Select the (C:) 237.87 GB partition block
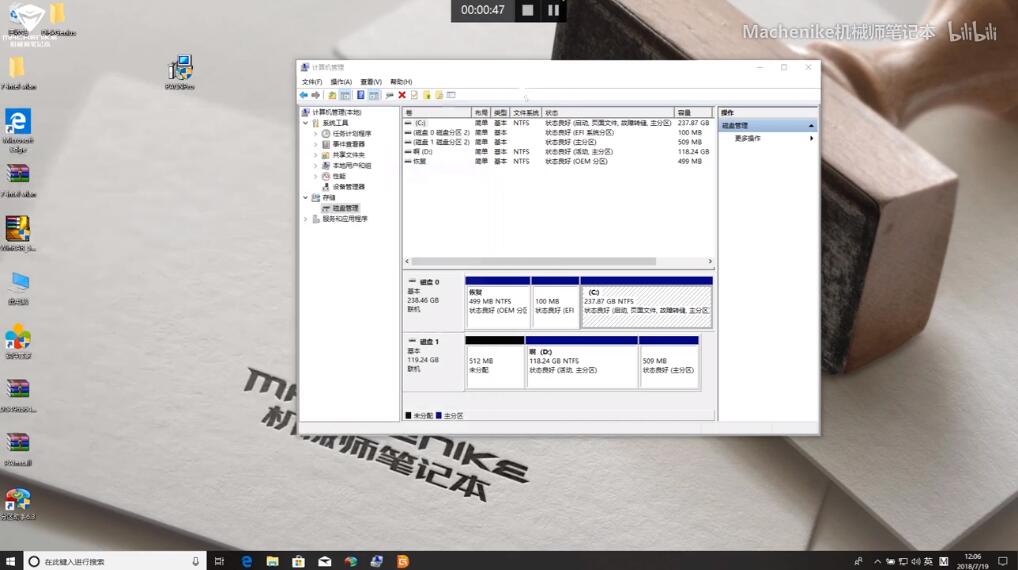This screenshot has height=570, width=1018. [x=647, y=302]
